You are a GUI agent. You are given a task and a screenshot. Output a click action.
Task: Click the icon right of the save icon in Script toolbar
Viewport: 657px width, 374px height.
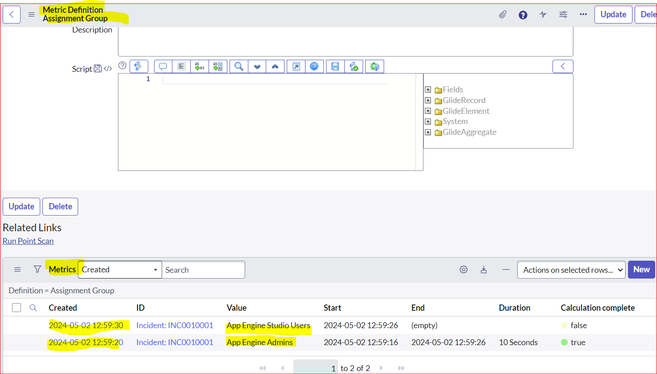[x=354, y=66]
